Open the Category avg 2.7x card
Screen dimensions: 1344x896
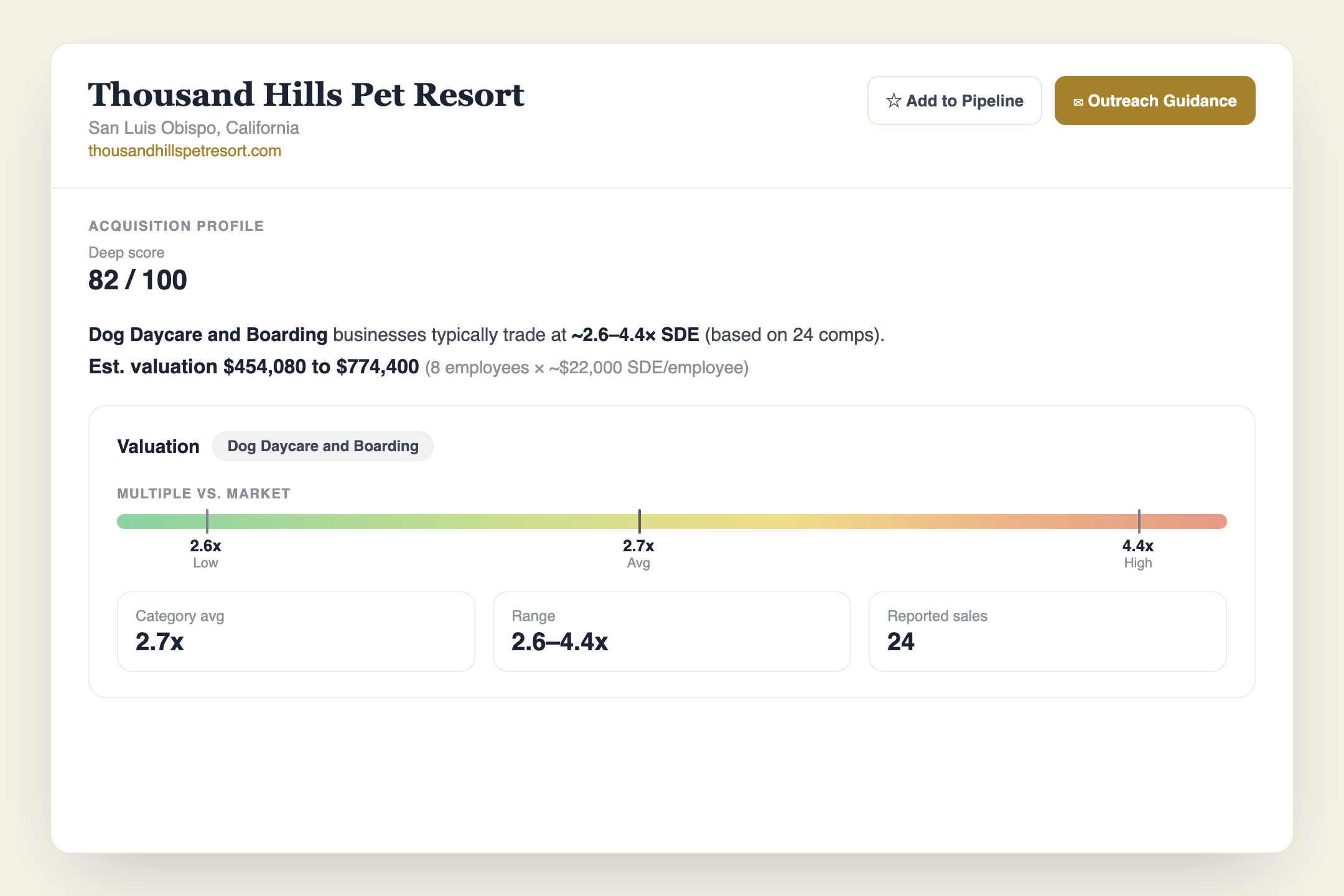[296, 632]
